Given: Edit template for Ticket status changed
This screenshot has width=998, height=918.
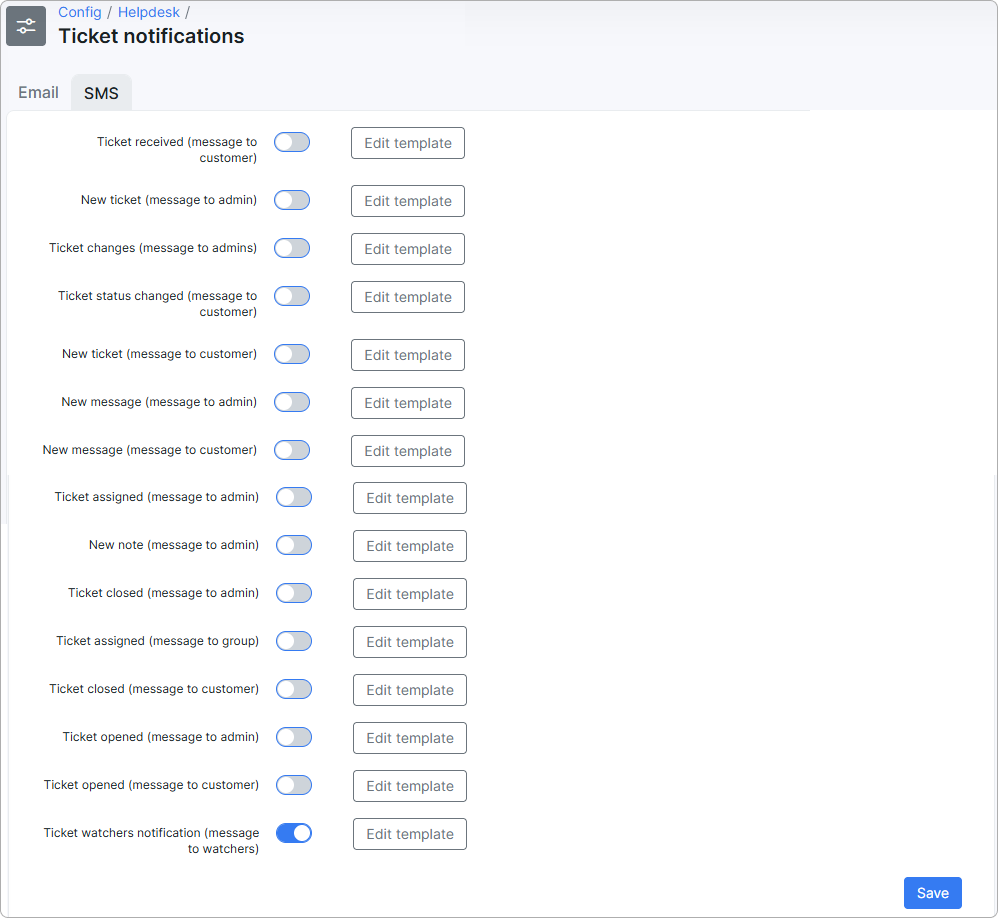Looking at the screenshot, I should 408,297.
